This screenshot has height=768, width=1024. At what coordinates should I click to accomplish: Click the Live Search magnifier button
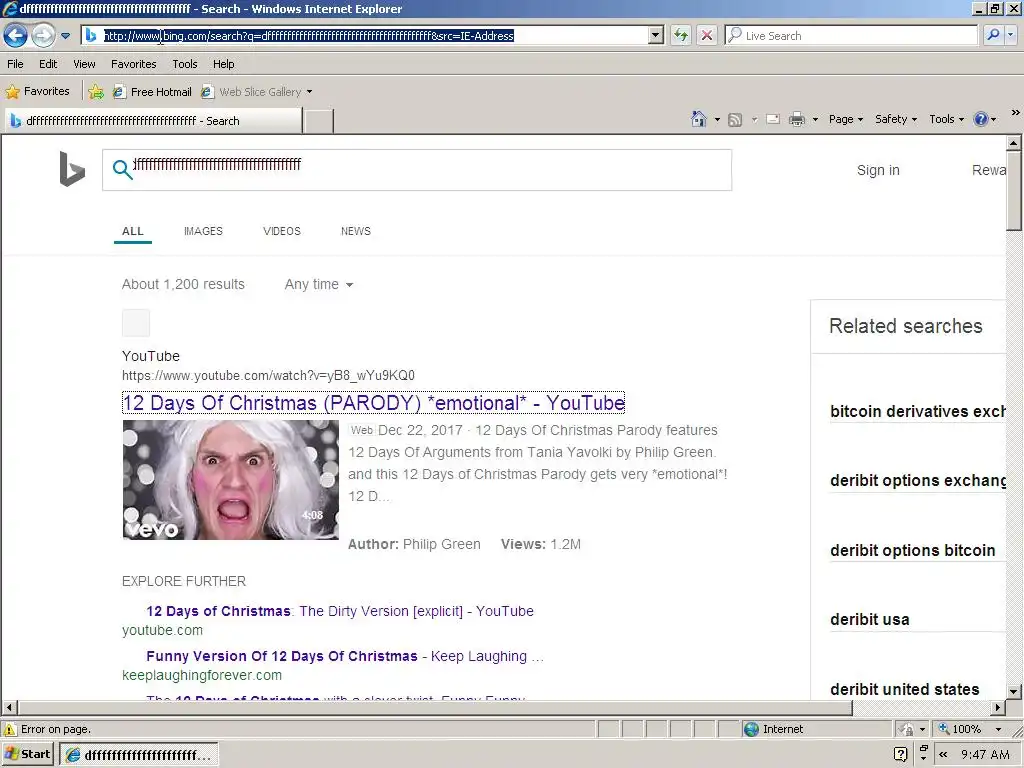pyautogui.click(x=993, y=35)
